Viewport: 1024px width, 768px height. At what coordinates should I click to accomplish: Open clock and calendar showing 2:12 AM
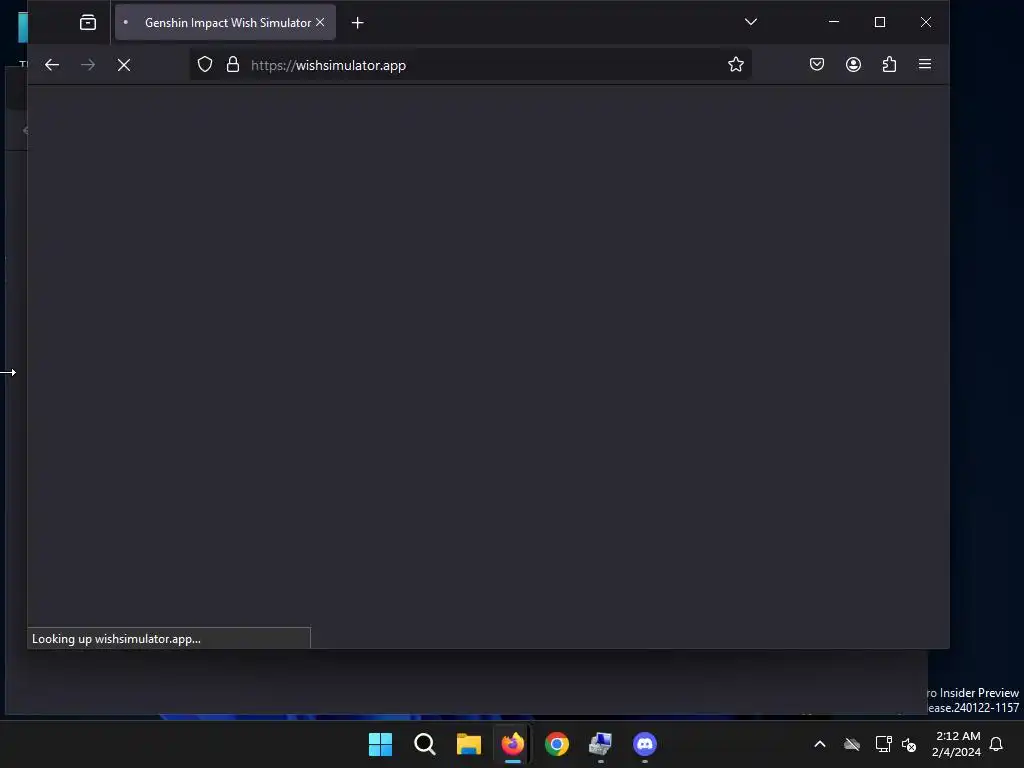point(957,744)
